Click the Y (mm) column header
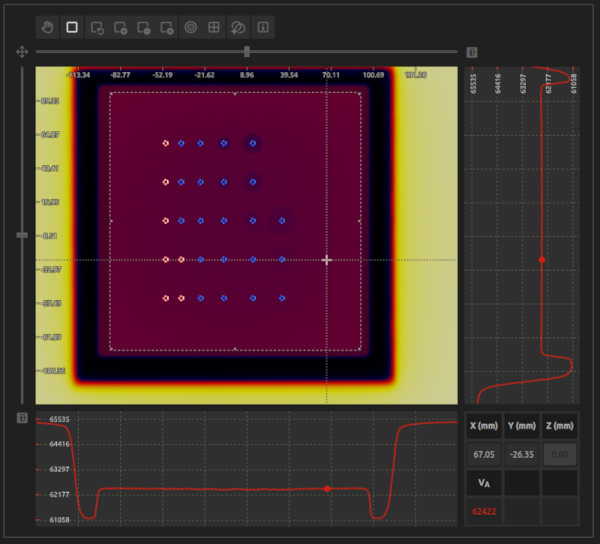This screenshot has width=600, height=544. pyautogui.click(x=522, y=426)
